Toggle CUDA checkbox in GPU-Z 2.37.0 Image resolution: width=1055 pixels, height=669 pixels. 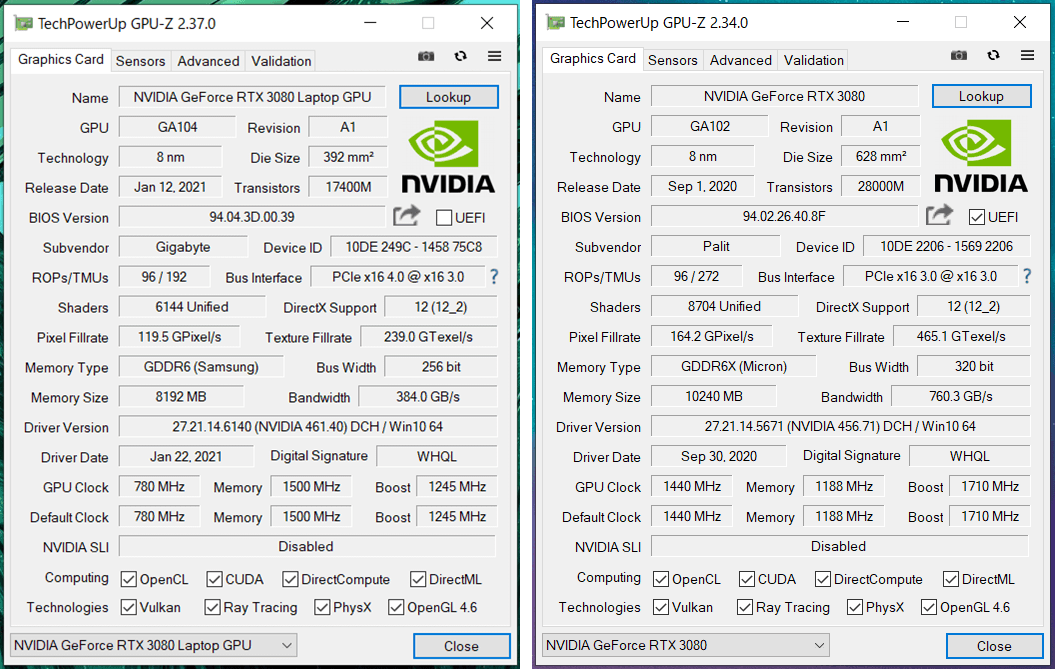[215, 579]
